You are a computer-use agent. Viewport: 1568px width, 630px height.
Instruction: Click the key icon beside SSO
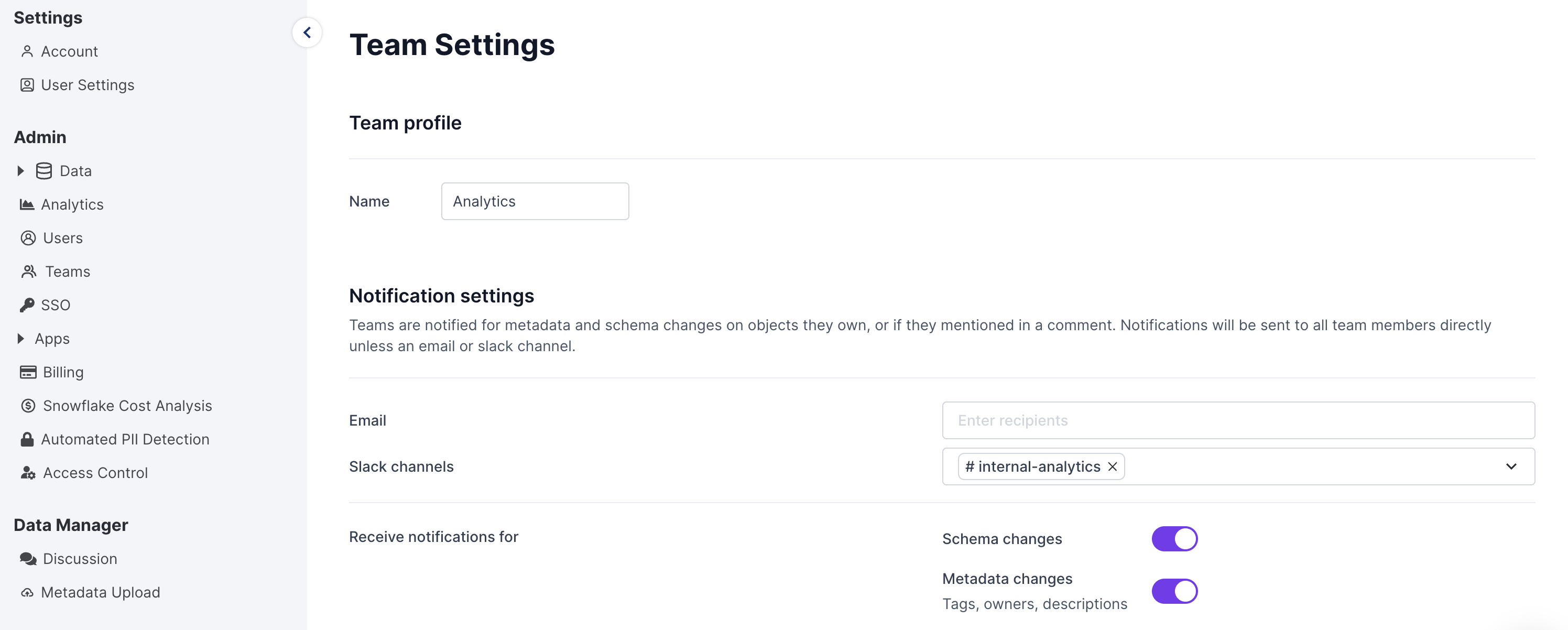point(27,305)
